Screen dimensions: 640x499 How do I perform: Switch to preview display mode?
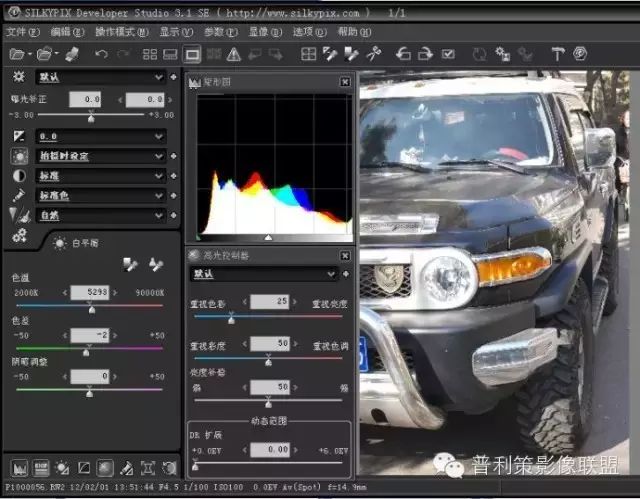click(x=192, y=54)
